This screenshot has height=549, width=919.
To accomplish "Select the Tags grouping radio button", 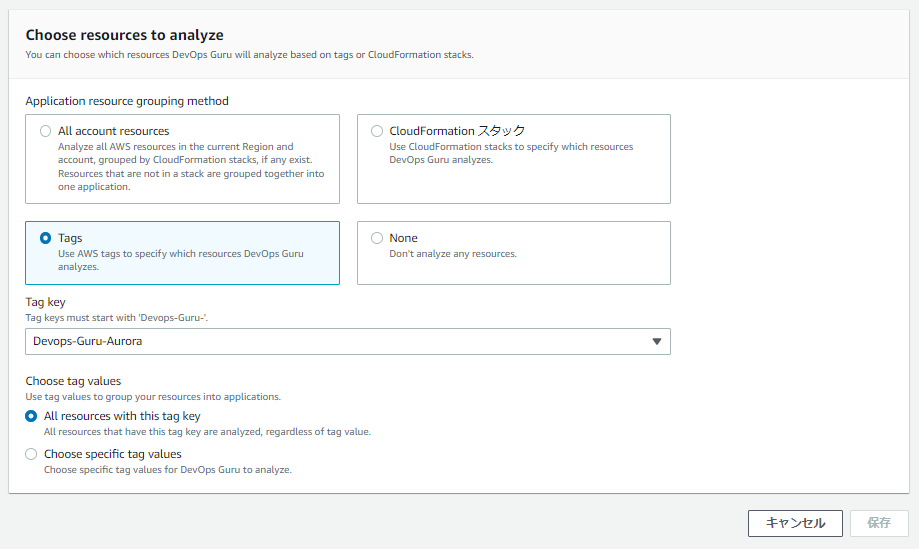I will tap(45, 238).
